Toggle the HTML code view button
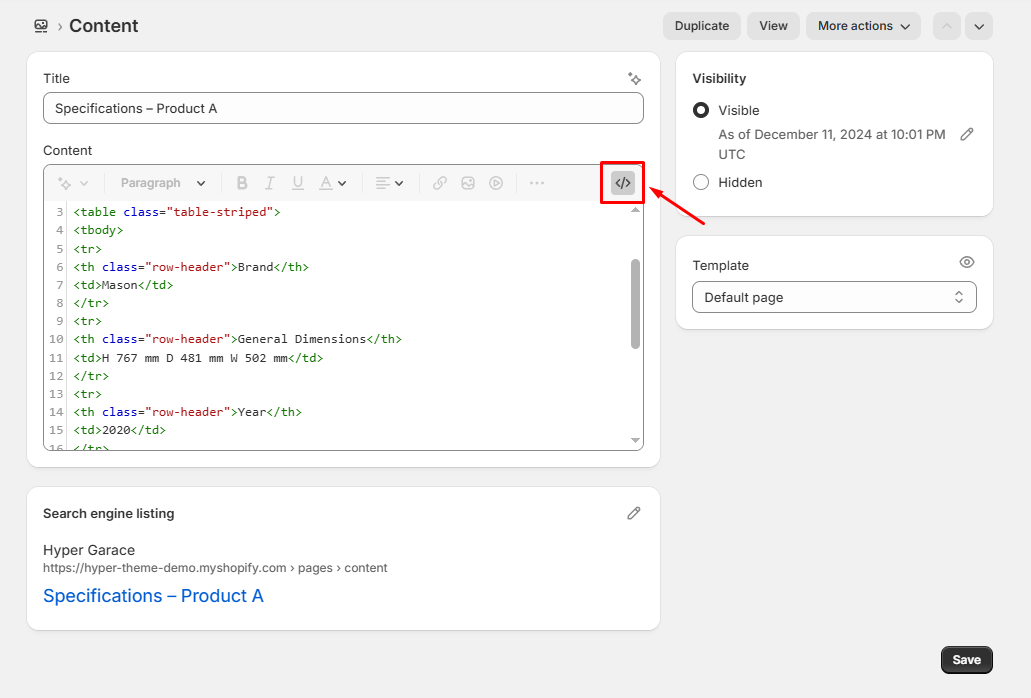1031x698 pixels. point(622,183)
